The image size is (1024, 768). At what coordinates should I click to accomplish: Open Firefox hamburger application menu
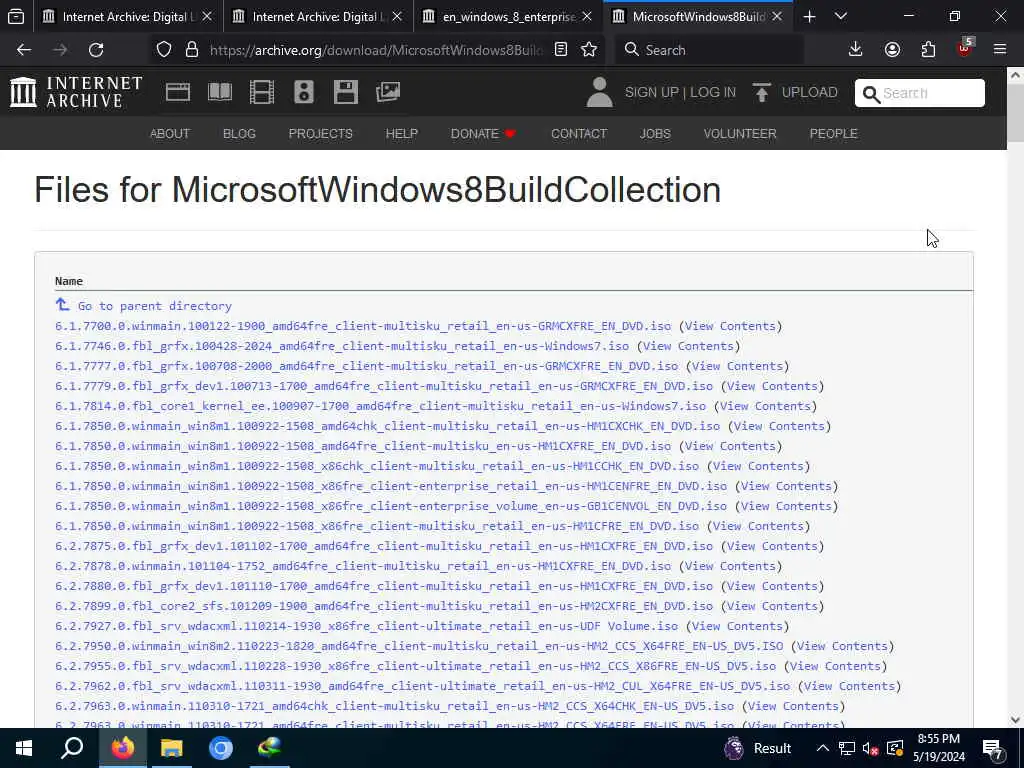(1000, 50)
